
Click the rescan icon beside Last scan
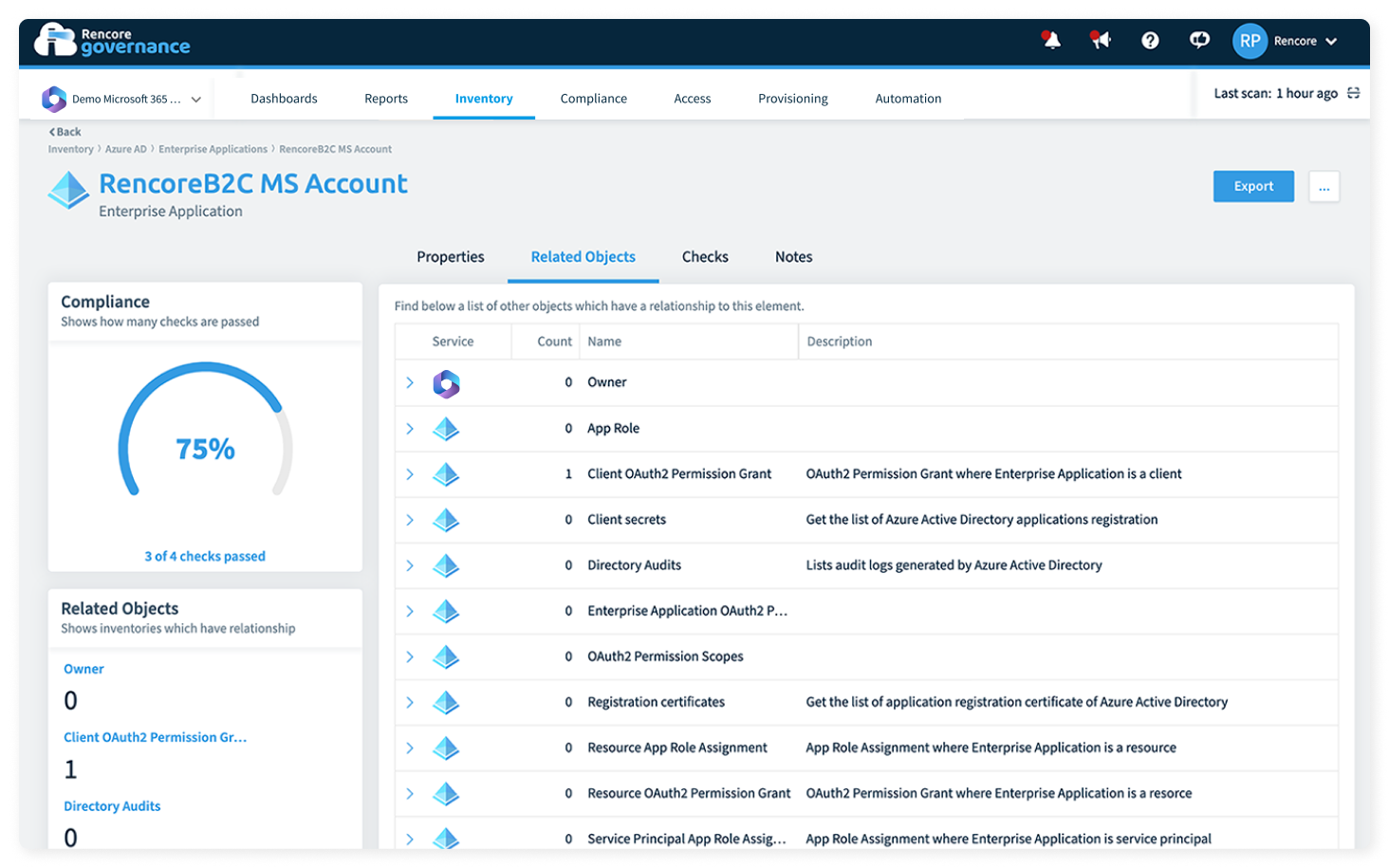(1354, 93)
